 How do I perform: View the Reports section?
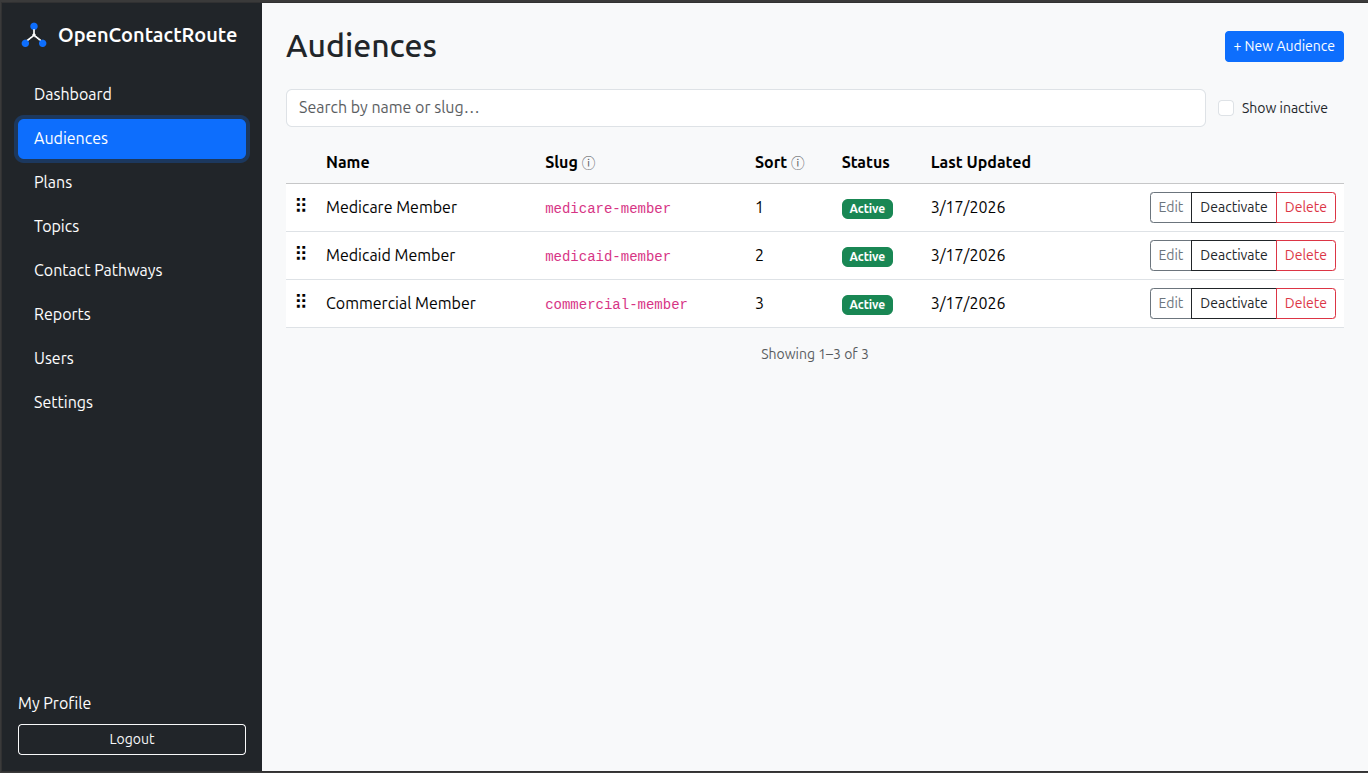tap(62, 314)
